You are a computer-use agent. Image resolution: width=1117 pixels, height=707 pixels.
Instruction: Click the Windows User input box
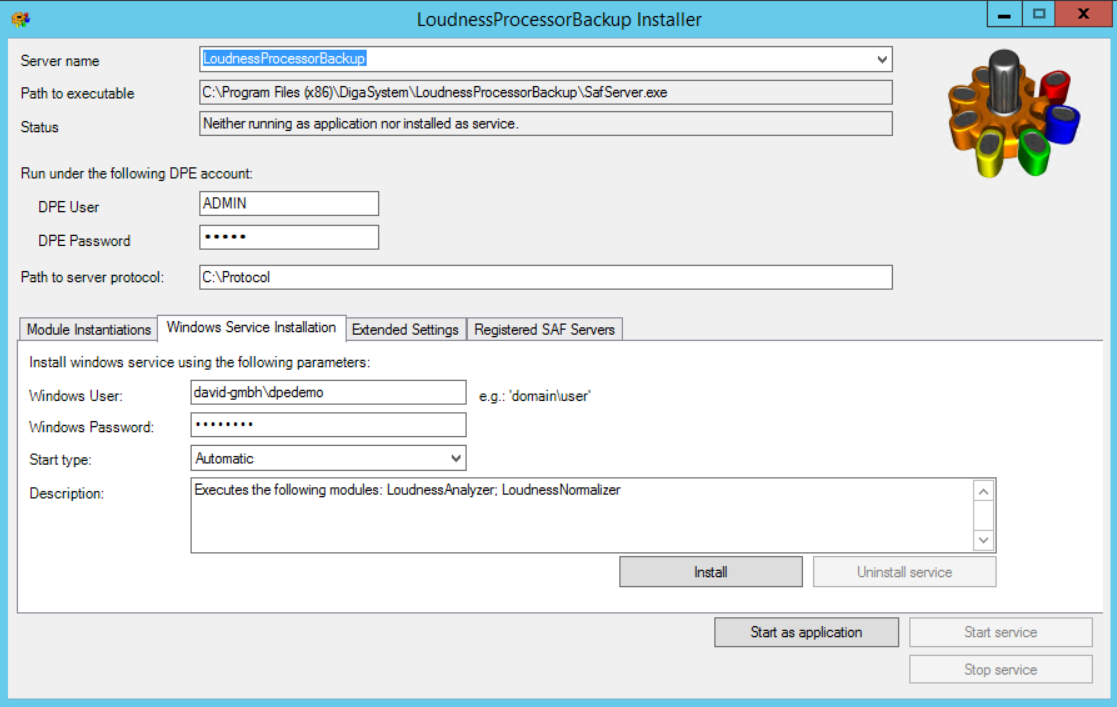pyautogui.click(x=328, y=393)
